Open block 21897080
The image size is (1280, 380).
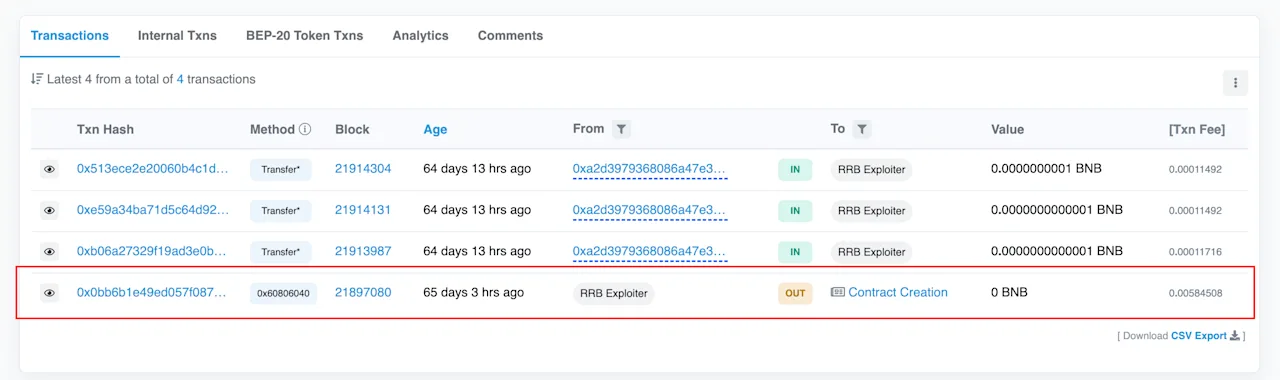pos(363,292)
